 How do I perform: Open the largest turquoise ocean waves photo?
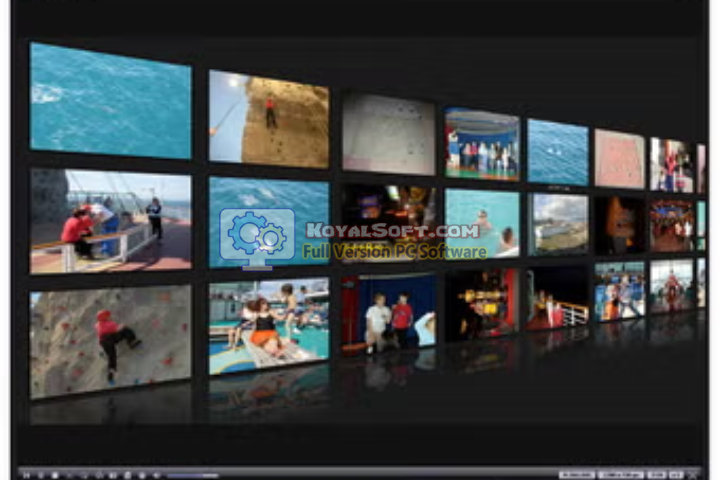pos(110,100)
